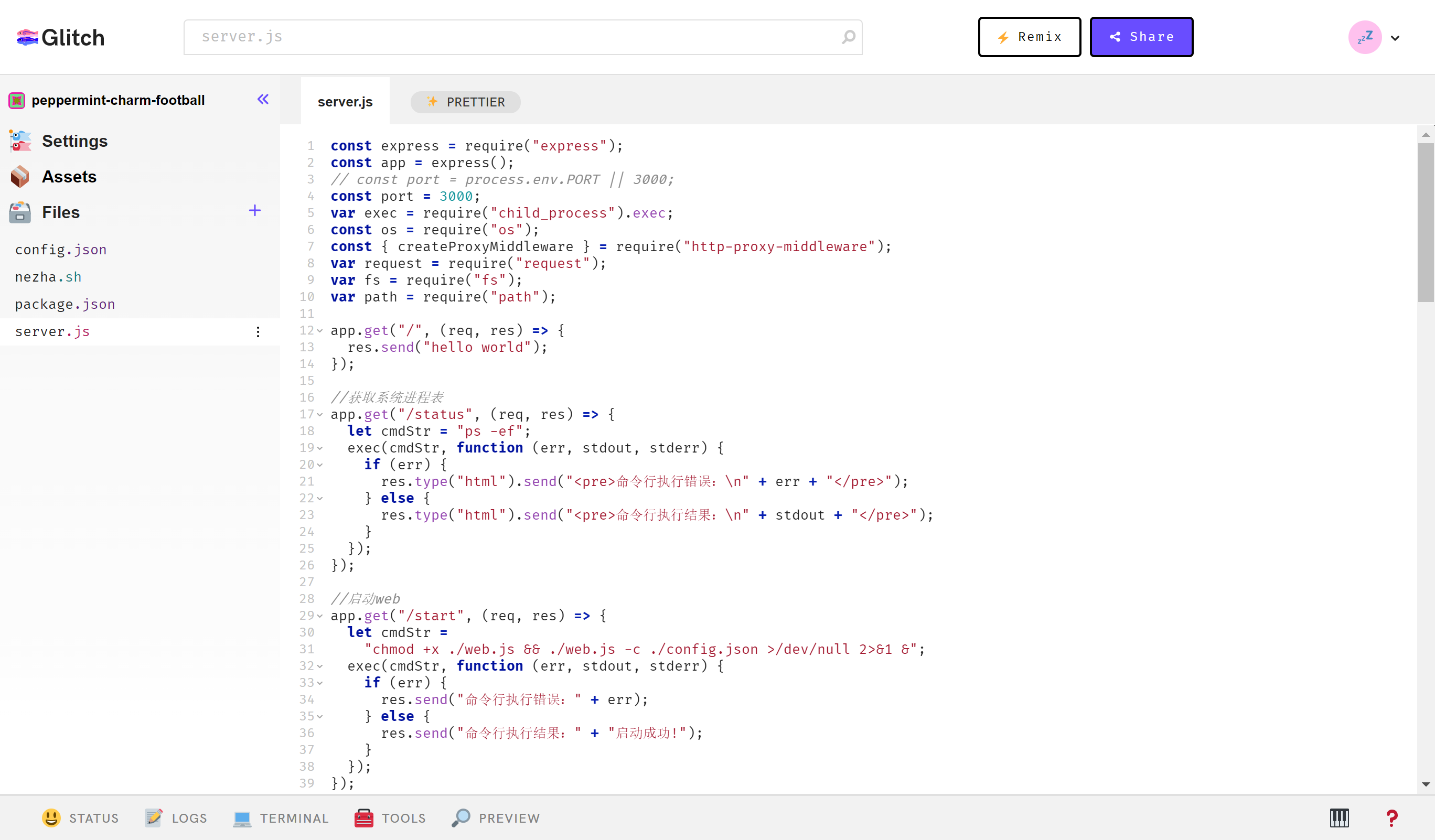This screenshot has width=1435, height=840.
Task: Focus the server.js search field
Action: (512, 37)
